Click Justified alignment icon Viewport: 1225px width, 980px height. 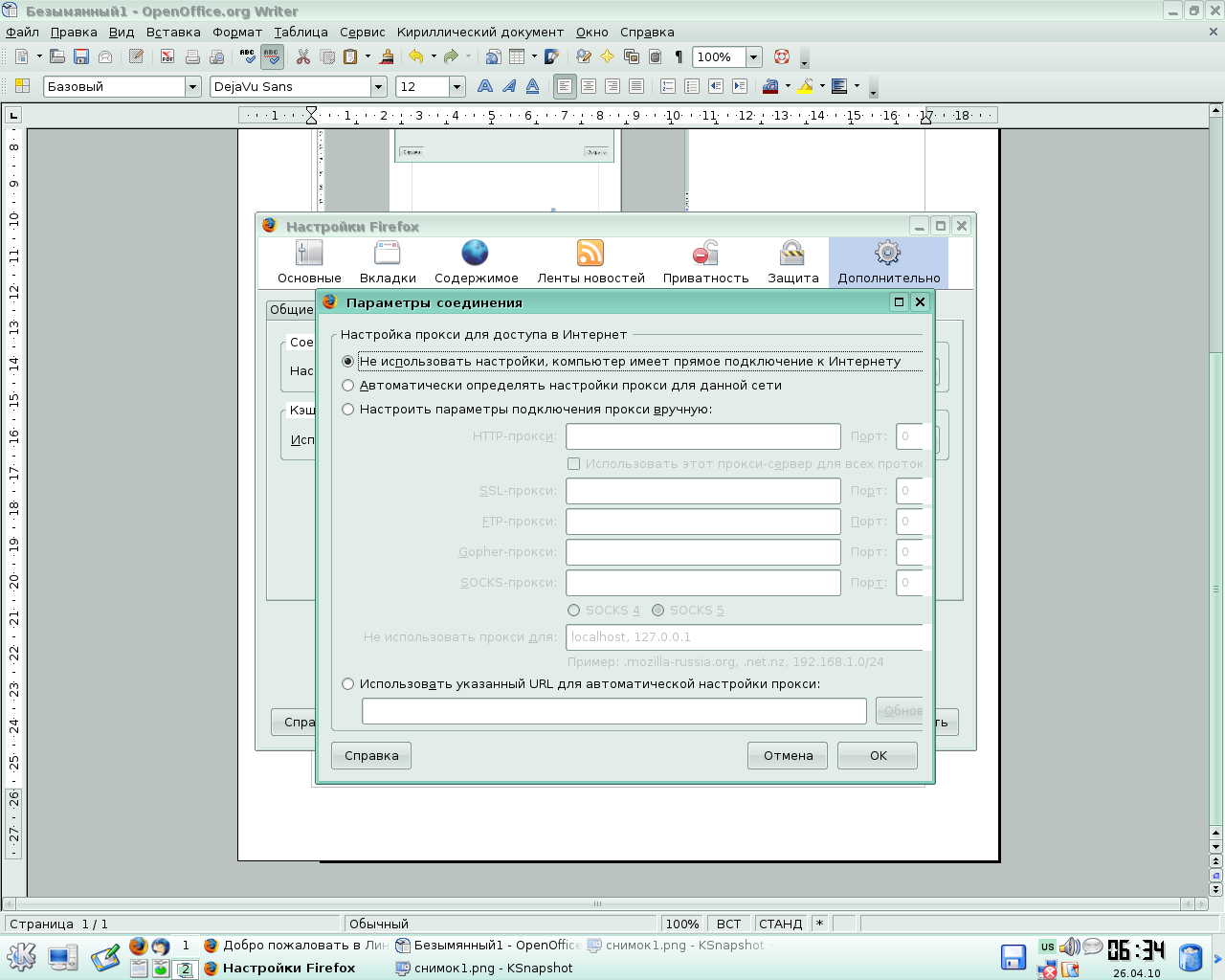click(636, 86)
